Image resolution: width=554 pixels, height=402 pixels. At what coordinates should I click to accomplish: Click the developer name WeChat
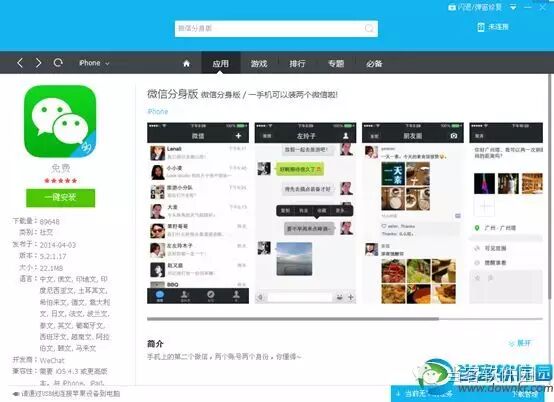pyautogui.click(x=52, y=360)
